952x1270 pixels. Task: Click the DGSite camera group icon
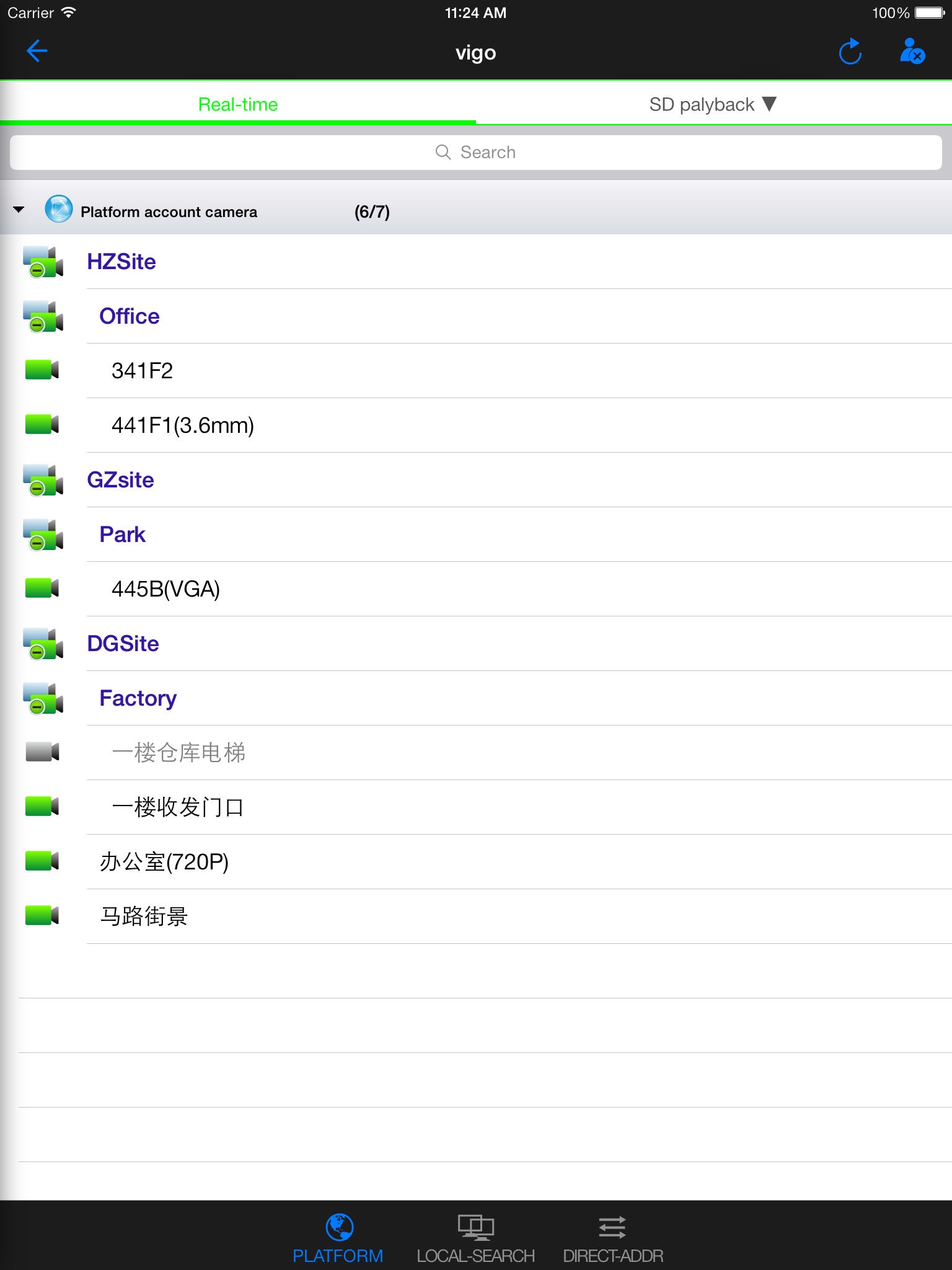coord(43,644)
